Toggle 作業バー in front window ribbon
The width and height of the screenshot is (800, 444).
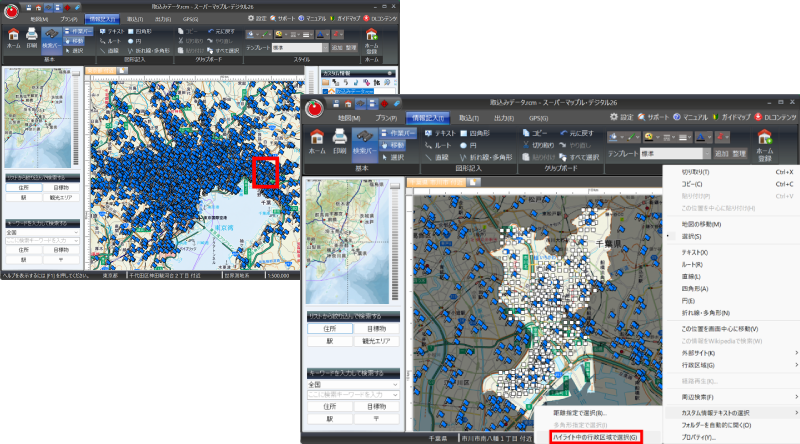click(398, 133)
